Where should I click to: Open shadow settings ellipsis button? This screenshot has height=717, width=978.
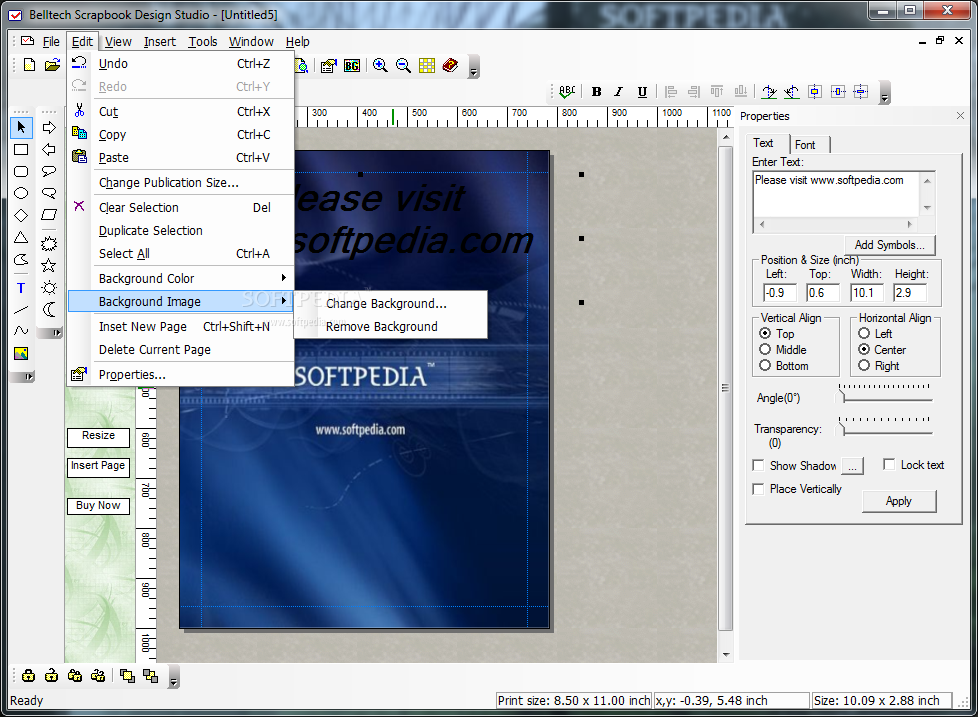click(852, 466)
